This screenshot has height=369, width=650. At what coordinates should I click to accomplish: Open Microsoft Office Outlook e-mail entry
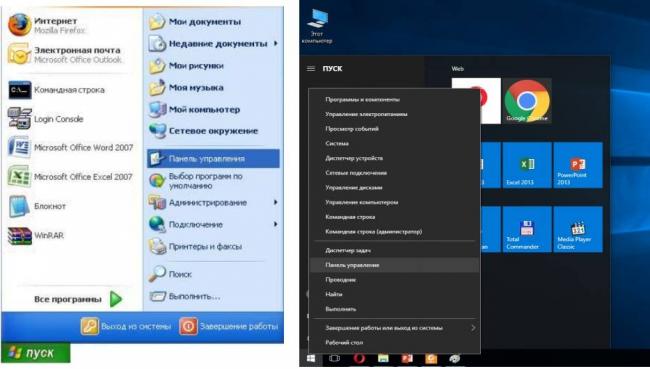(65, 54)
